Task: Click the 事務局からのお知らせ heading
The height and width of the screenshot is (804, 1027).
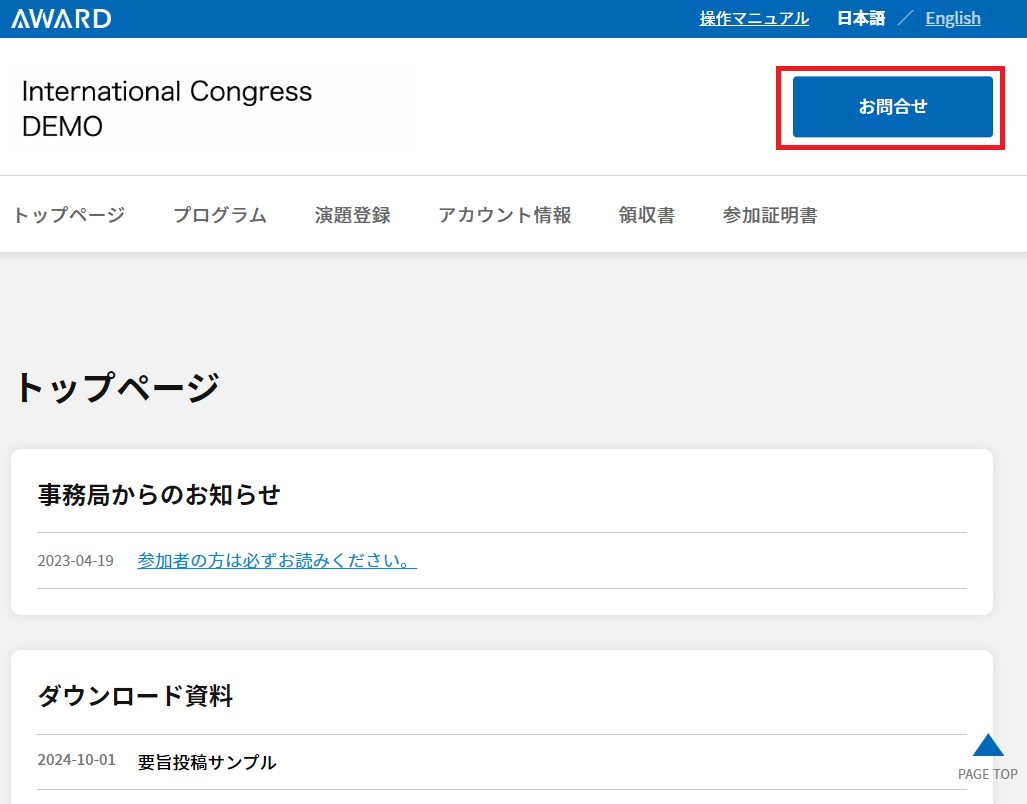Action: coord(159,494)
